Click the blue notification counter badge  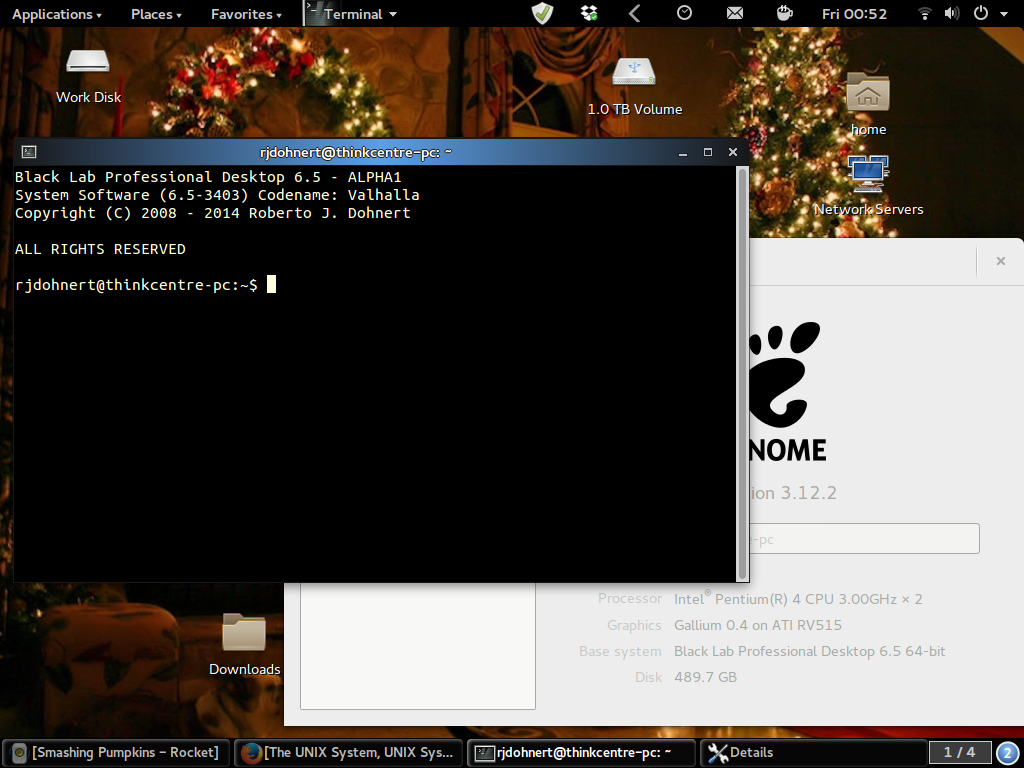point(1008,753)
